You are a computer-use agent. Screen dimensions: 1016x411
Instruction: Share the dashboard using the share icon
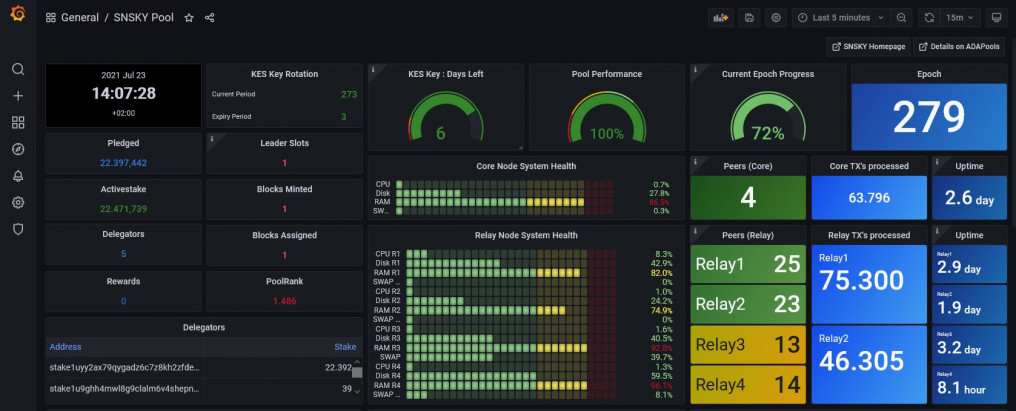click(x=210, y=18)
